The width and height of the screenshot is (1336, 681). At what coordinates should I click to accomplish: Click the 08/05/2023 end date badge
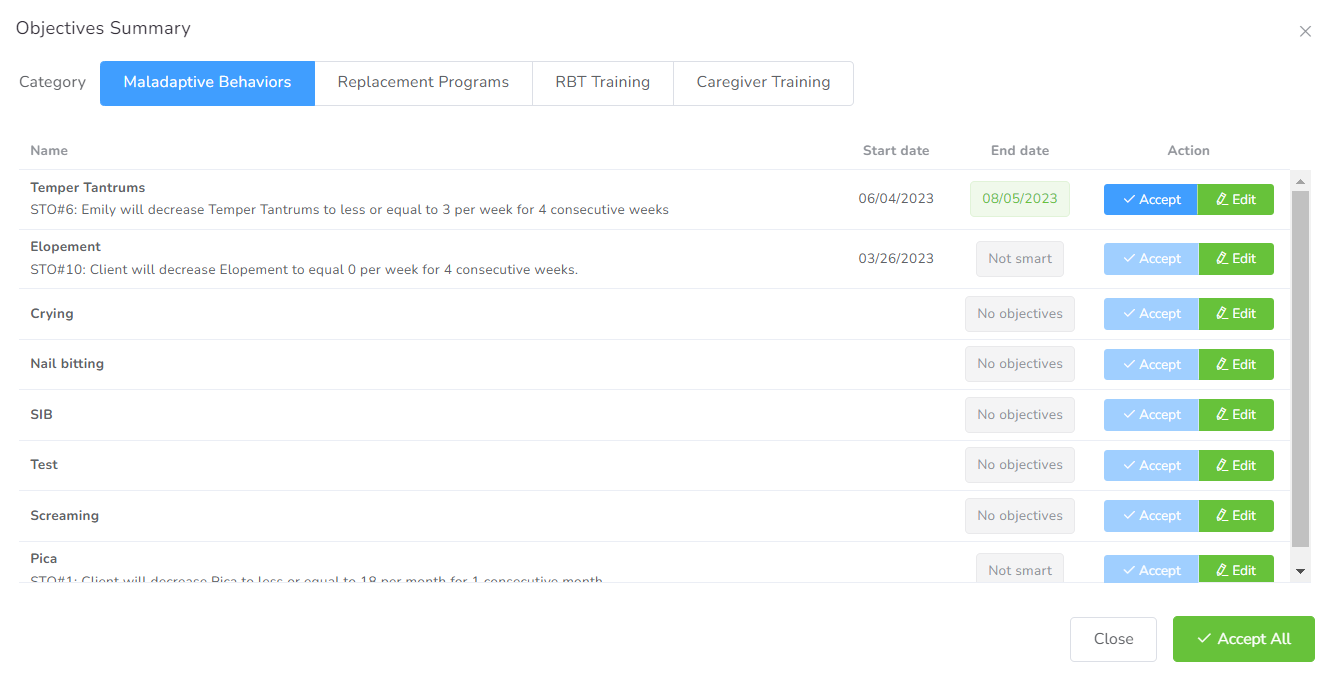point(1019,199)
